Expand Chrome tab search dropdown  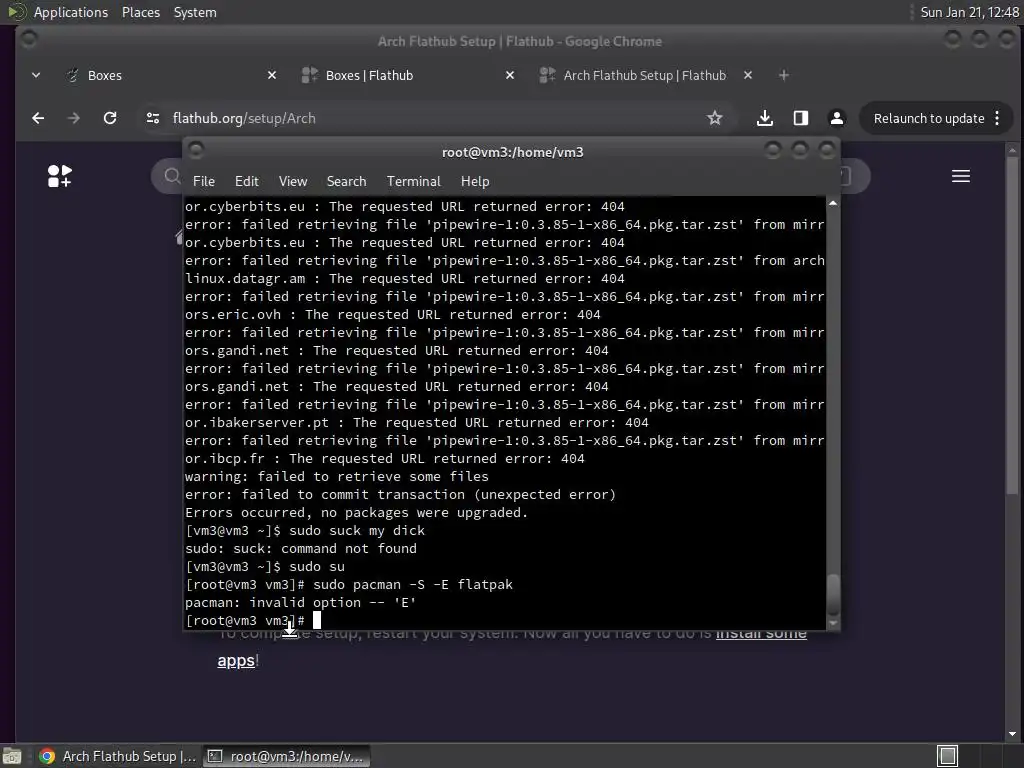click(x=36, y=75)
